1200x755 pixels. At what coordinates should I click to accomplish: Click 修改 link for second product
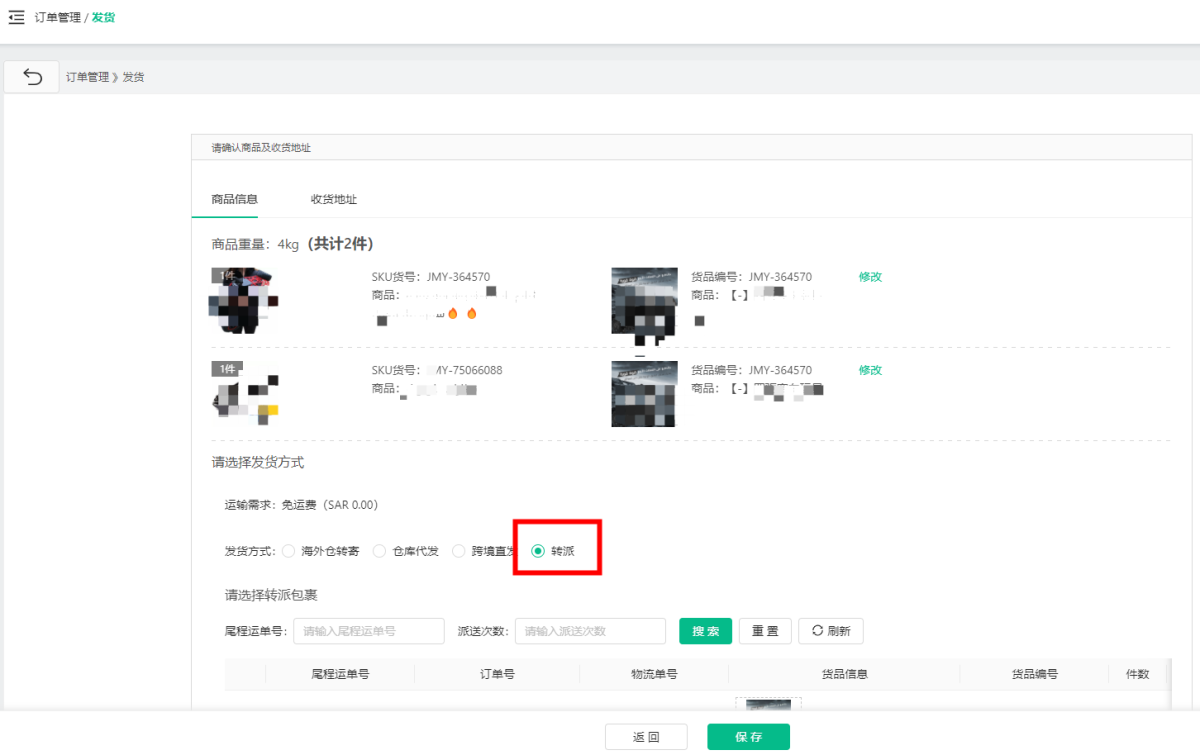tap(870, 370)
